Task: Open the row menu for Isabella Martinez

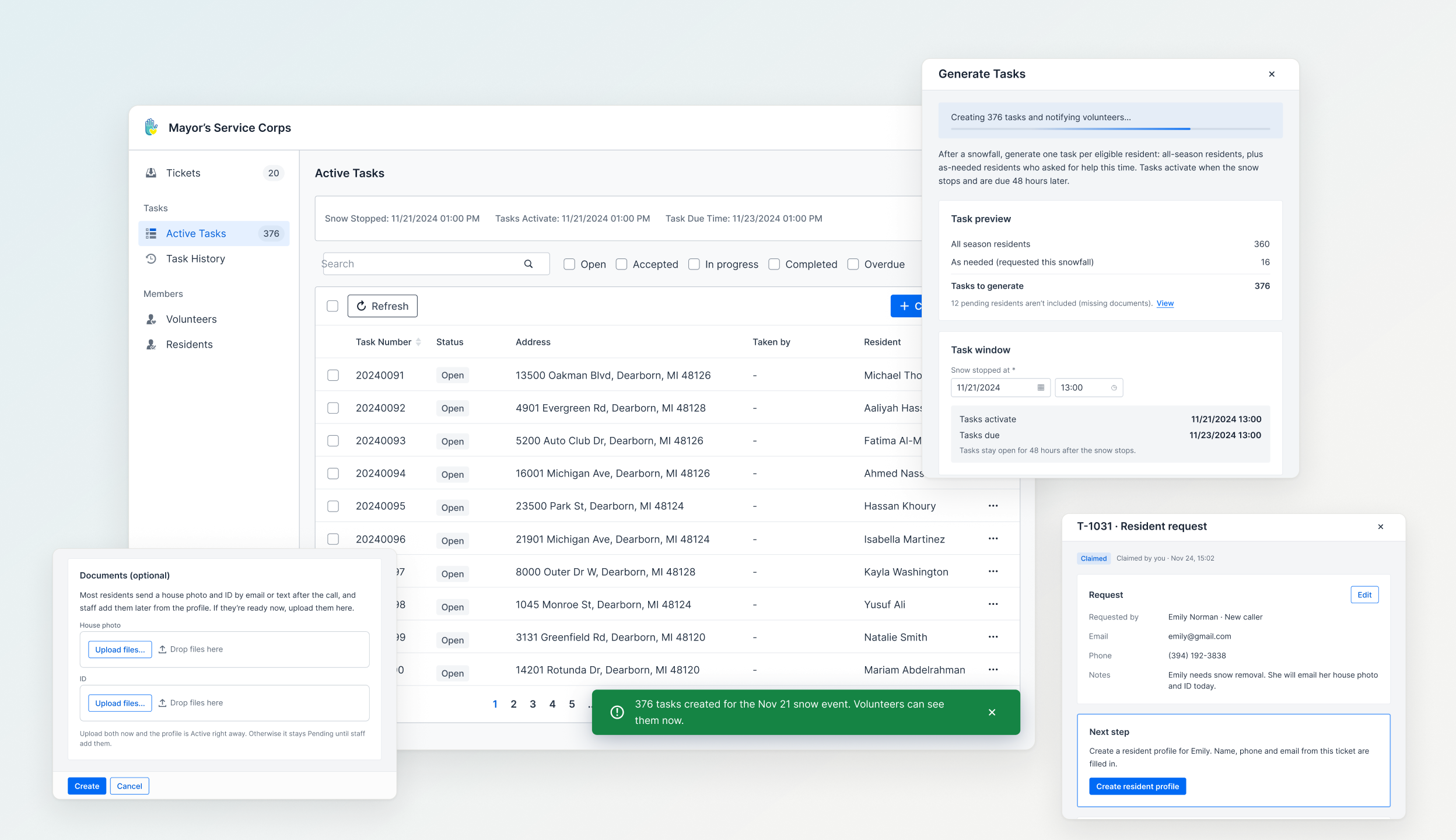Action: (x=993, y=538)
